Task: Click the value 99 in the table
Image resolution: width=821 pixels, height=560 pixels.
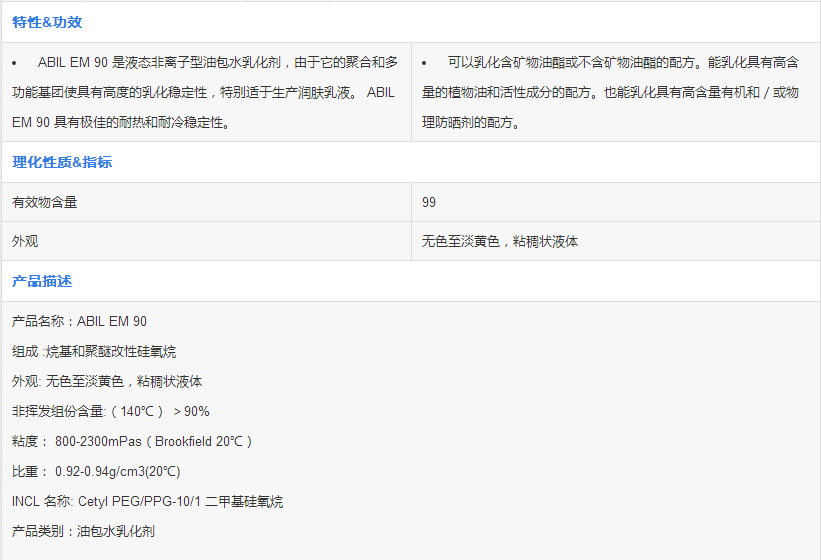Action: [x=429, y=202]
